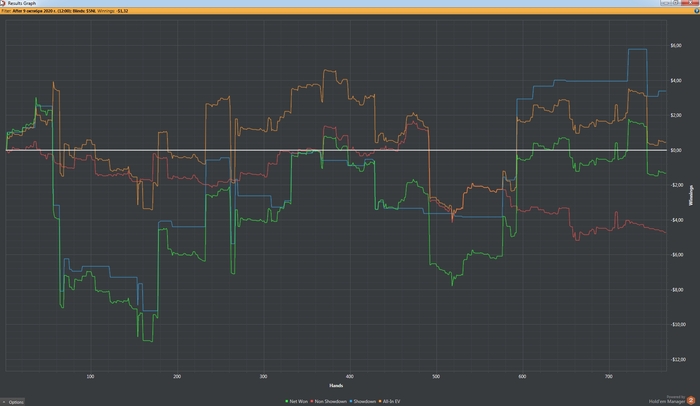
Task: Click the $6,00 y-axis value
Action: click(x=676, y=46)
